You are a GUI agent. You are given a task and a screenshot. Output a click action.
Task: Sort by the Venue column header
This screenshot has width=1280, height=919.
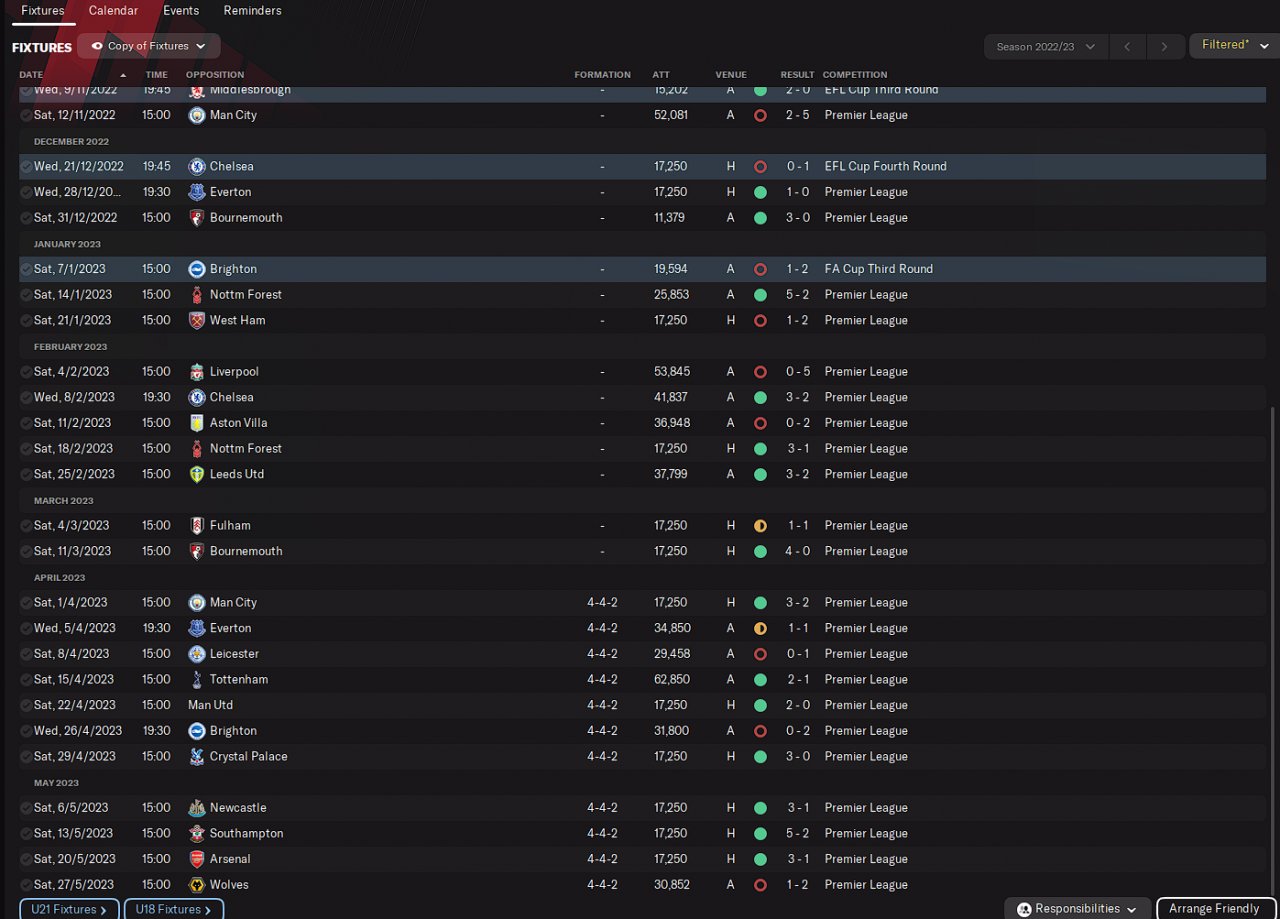coord(731,75)
